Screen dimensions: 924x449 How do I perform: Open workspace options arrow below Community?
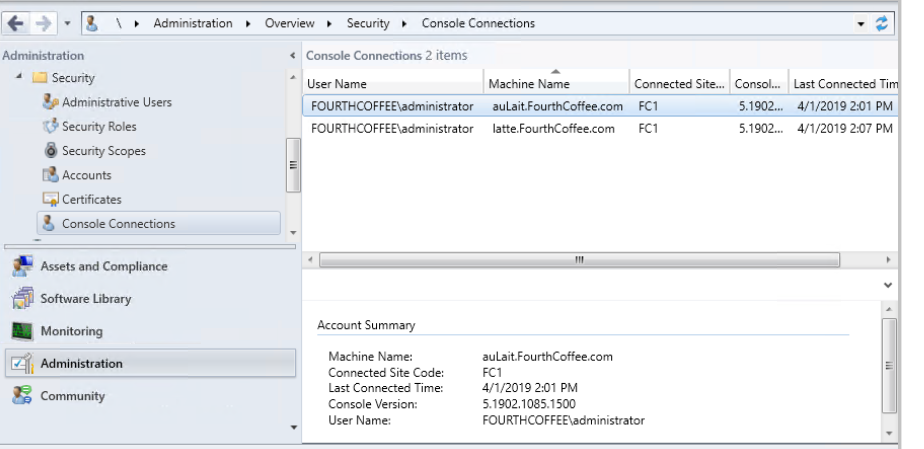(293, 427)
